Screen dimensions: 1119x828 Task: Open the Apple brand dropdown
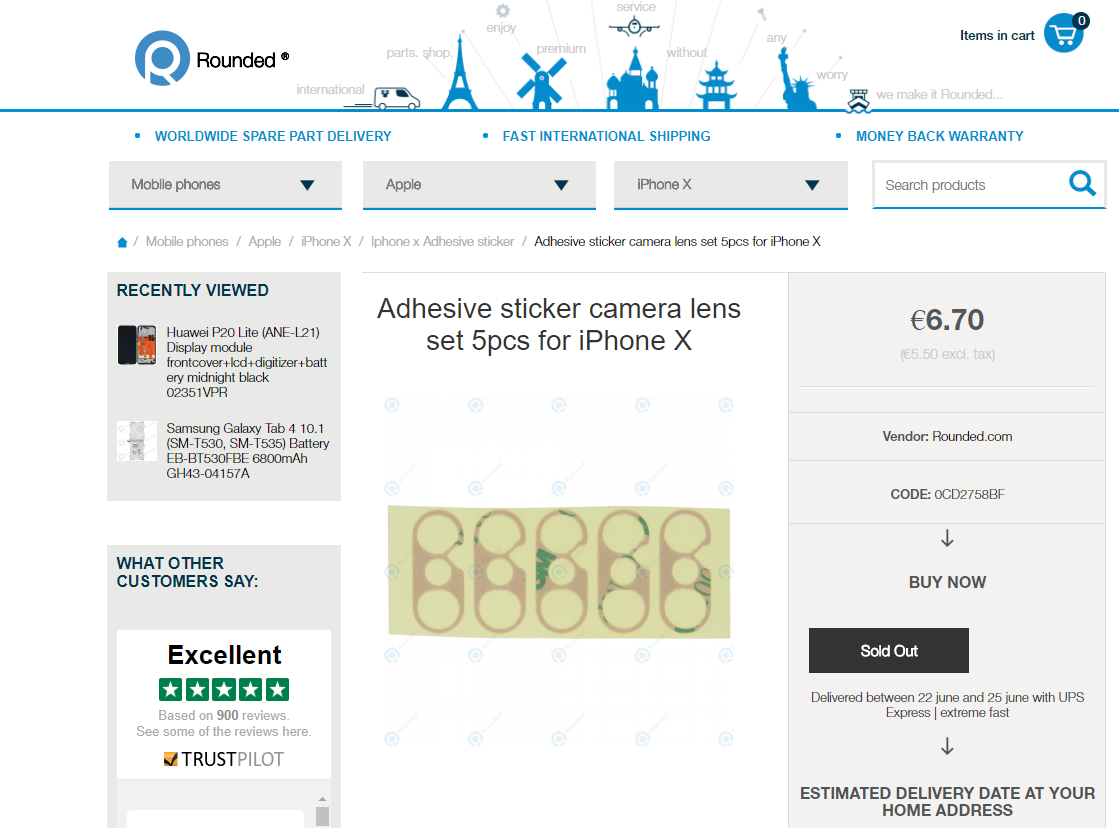[479, 185]
